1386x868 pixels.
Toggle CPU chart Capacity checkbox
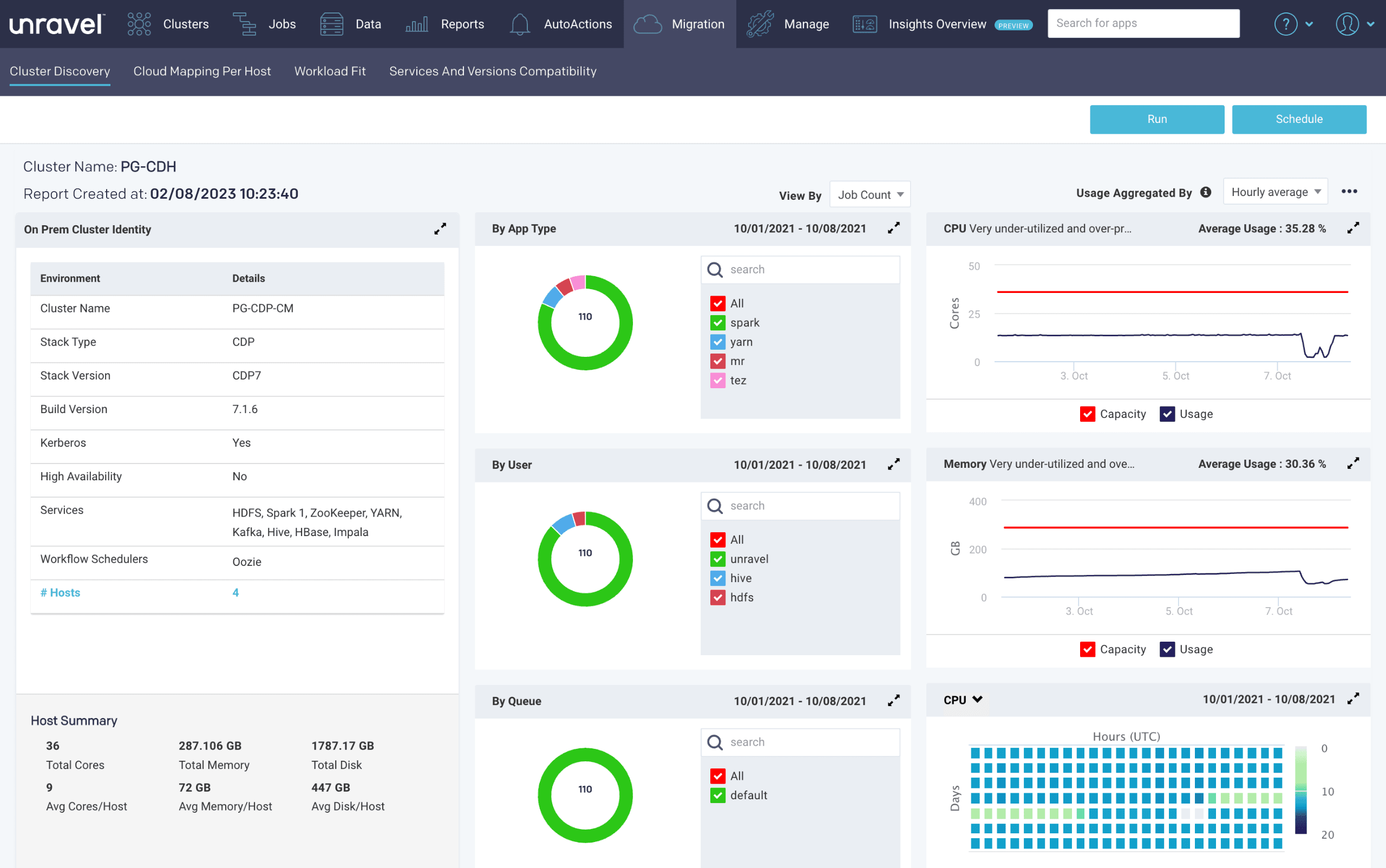(1088, 414)
